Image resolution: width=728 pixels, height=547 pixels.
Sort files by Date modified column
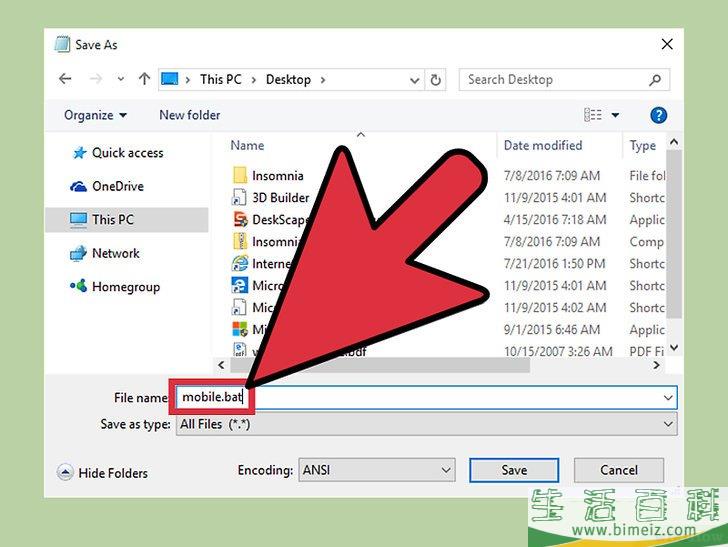tap(543, 146)
